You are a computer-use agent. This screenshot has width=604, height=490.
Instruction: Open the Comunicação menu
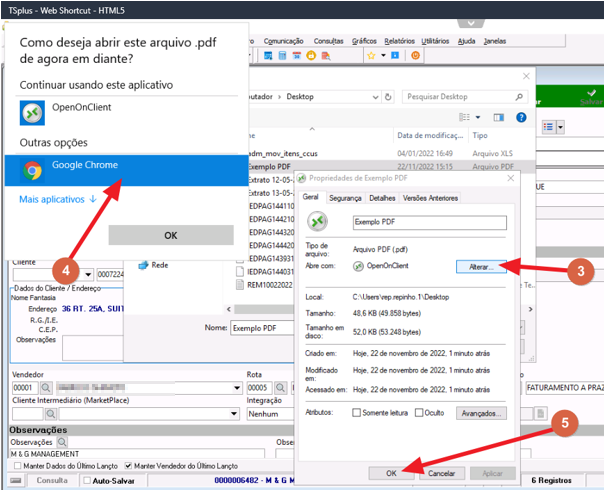[x=284, y=41]
